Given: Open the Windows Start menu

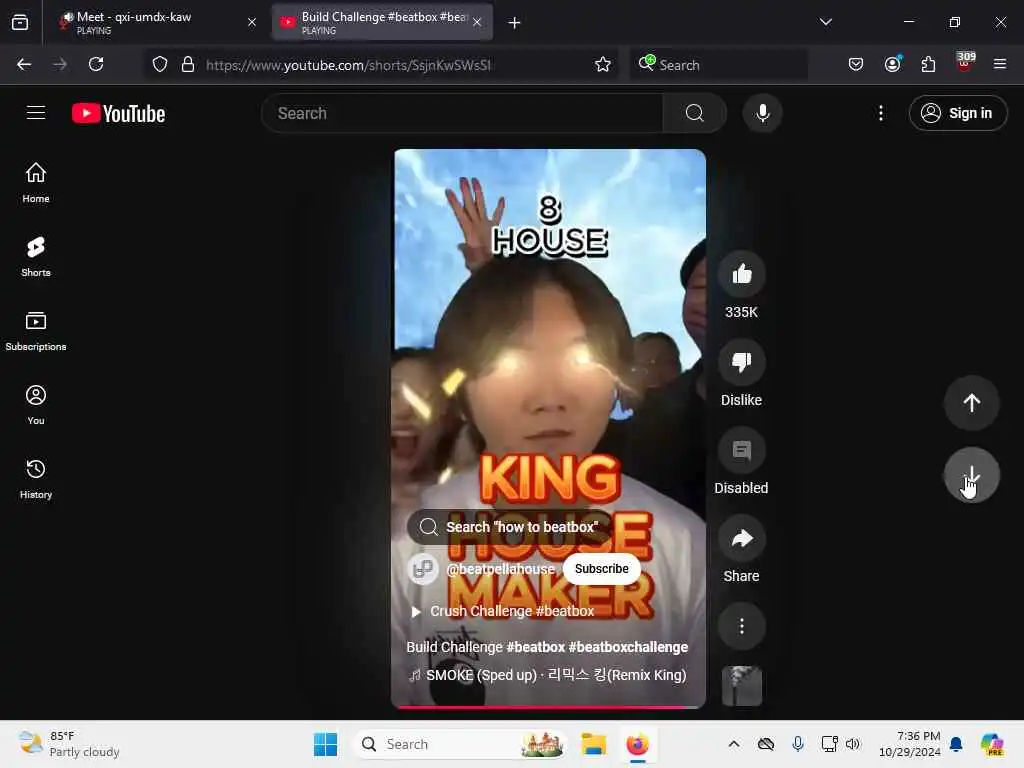Looking at the screenshot, I should point(325,744).
